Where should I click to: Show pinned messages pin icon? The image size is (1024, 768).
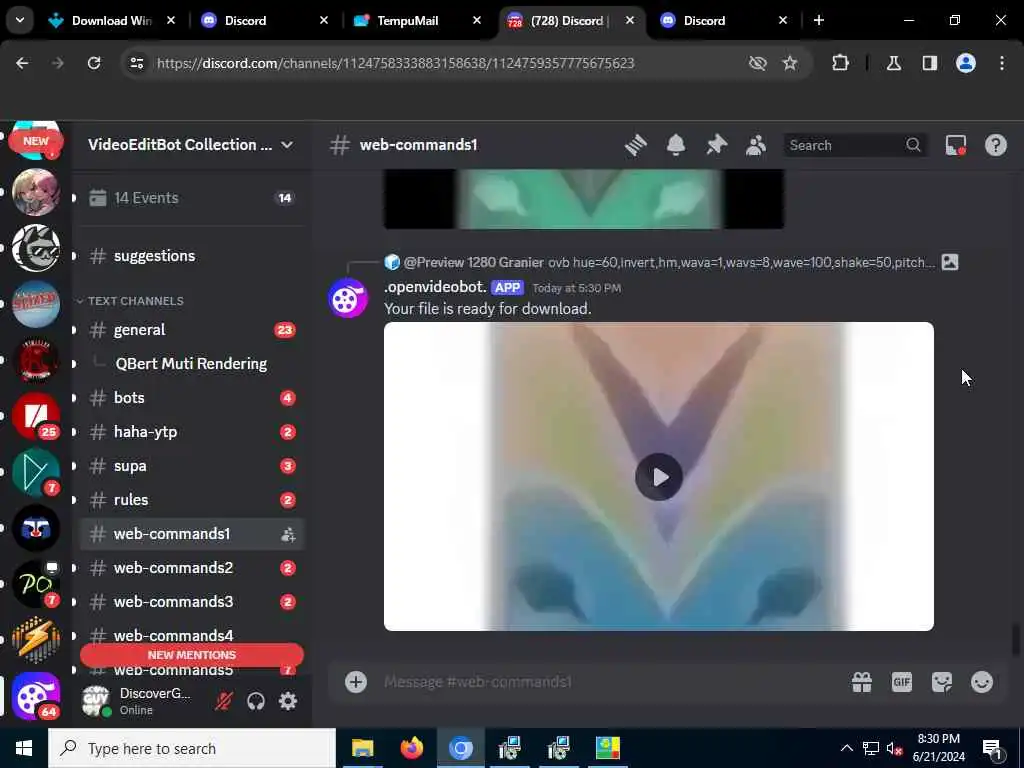(x=716, y=145)
